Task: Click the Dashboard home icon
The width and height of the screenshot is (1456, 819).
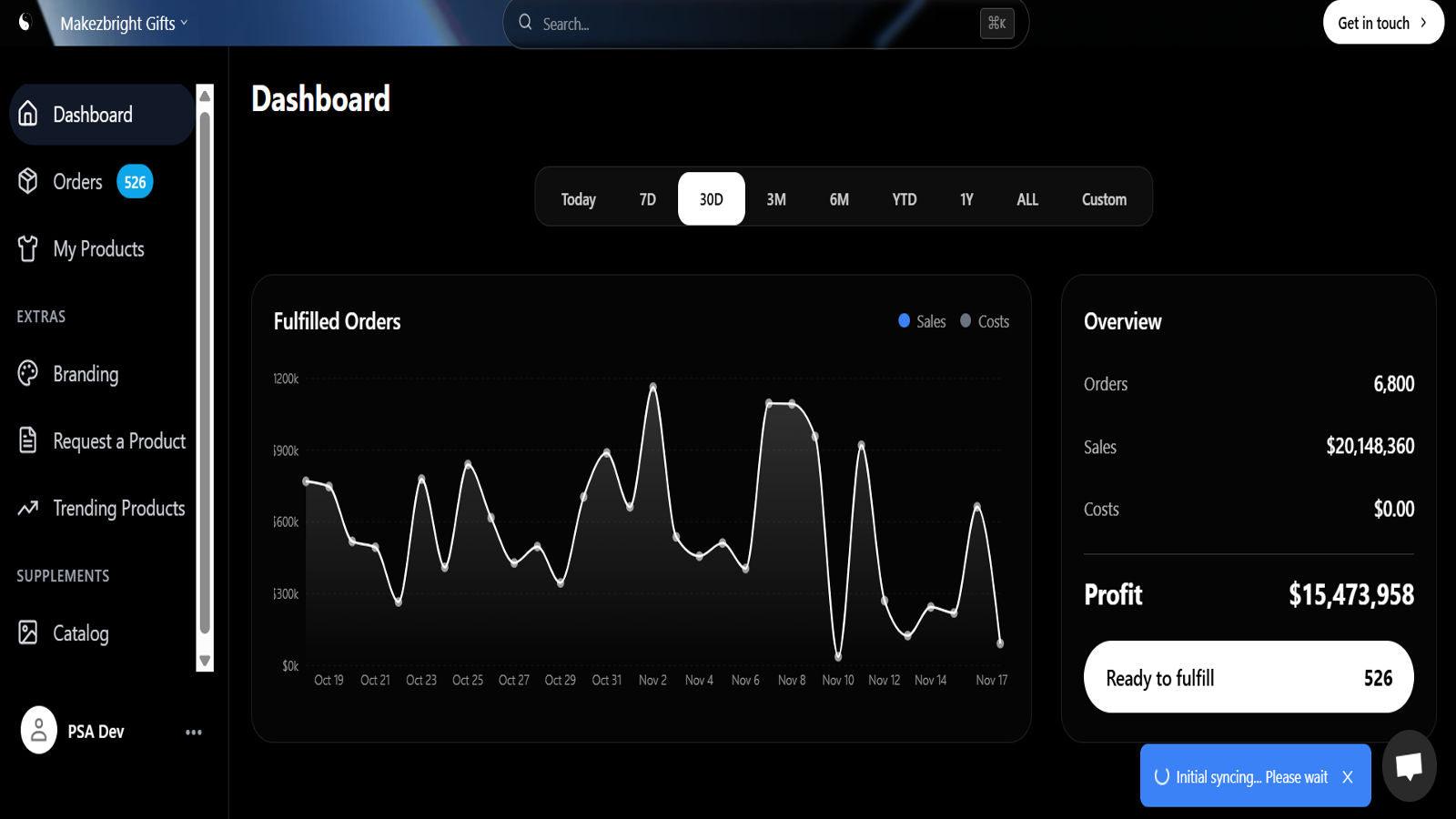Action: (28, 114)
